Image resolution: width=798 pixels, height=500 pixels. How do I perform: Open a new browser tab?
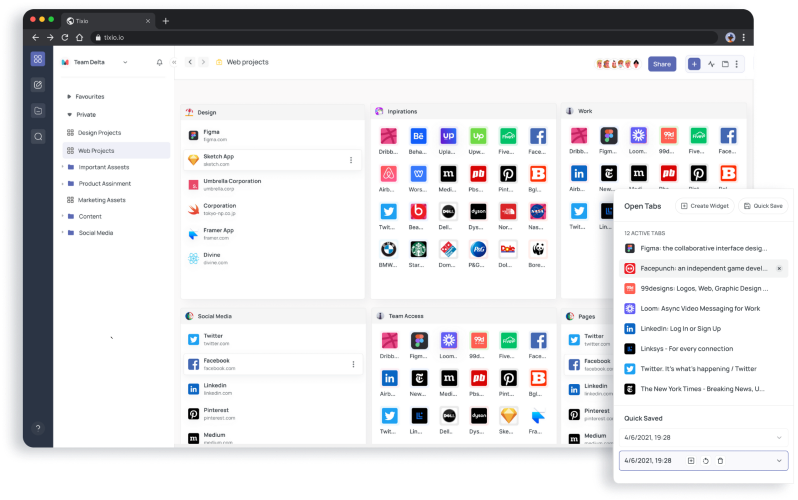165,21
